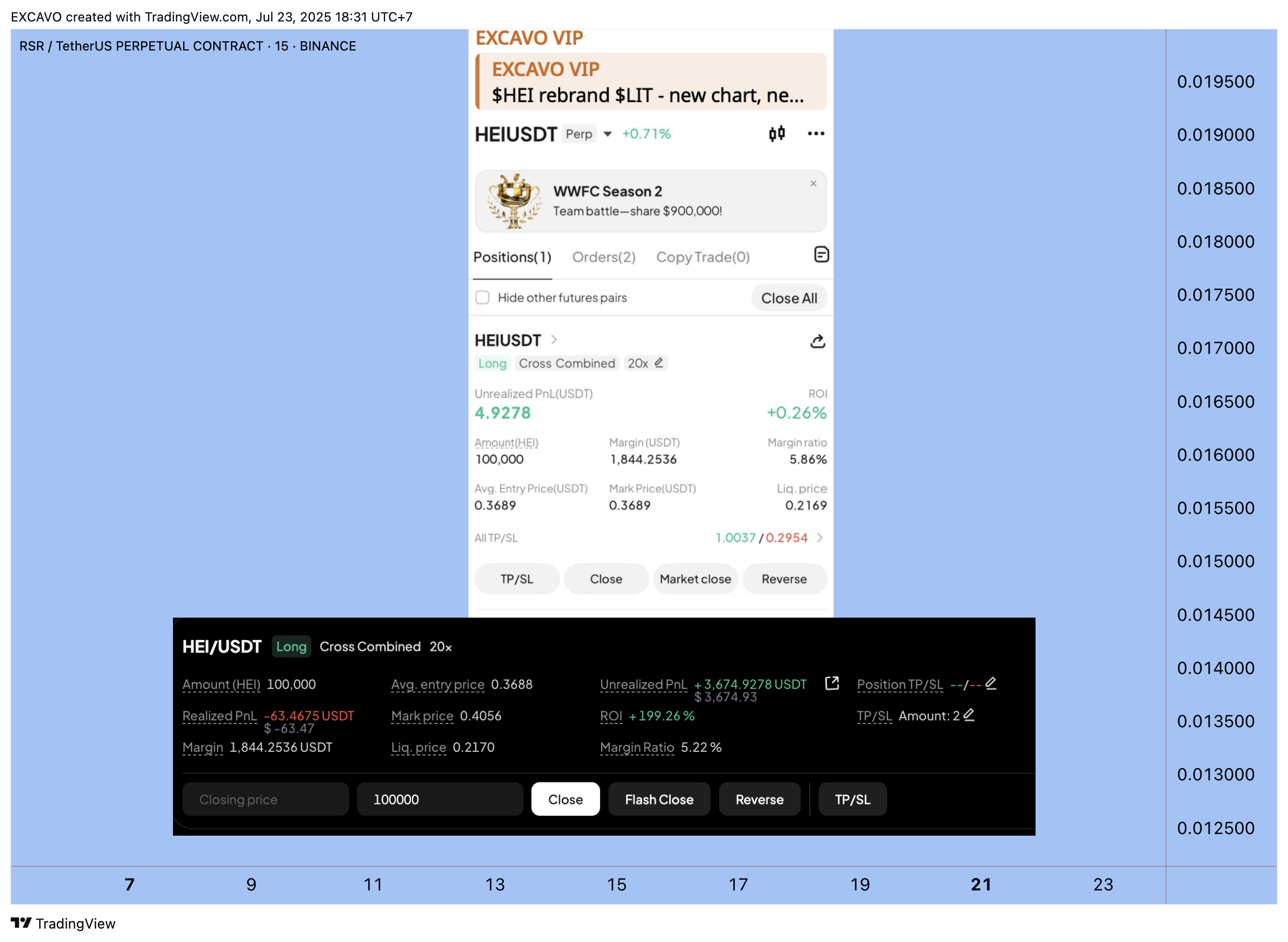Click the Liq. price value 0.2169
The height and width of the screenshot is (942, 1288).
pos(806,505)
